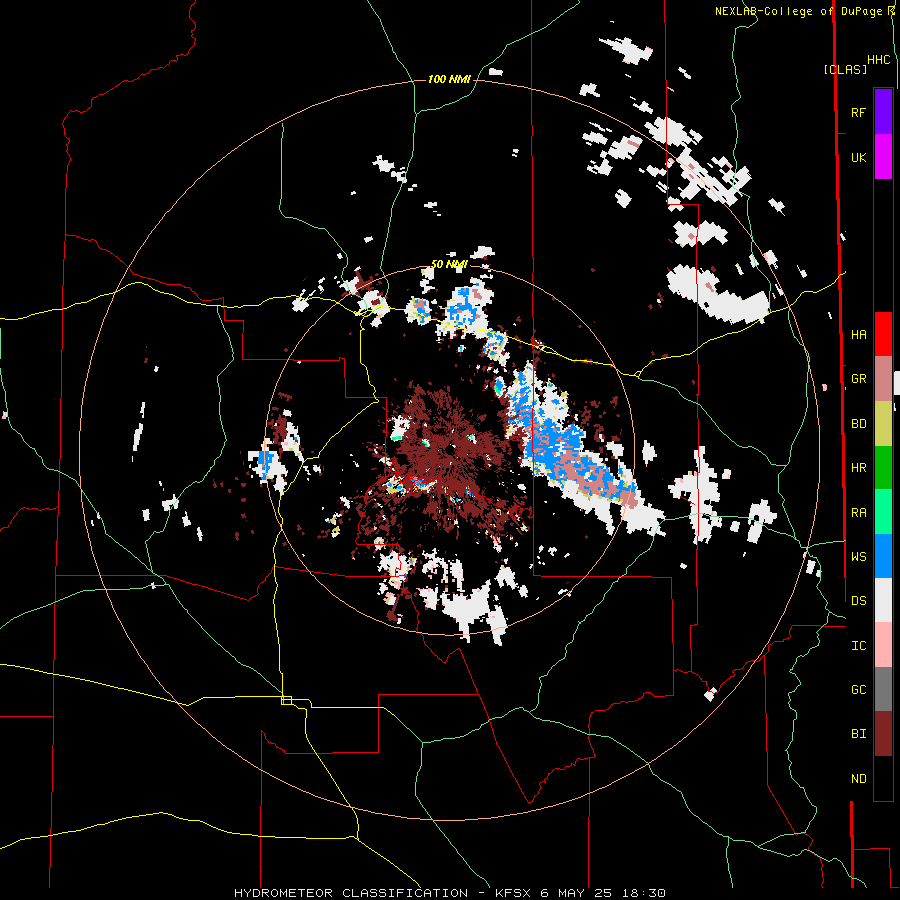
Task: Click the UK magenta legend color swatch
Action: coord(883,157)
